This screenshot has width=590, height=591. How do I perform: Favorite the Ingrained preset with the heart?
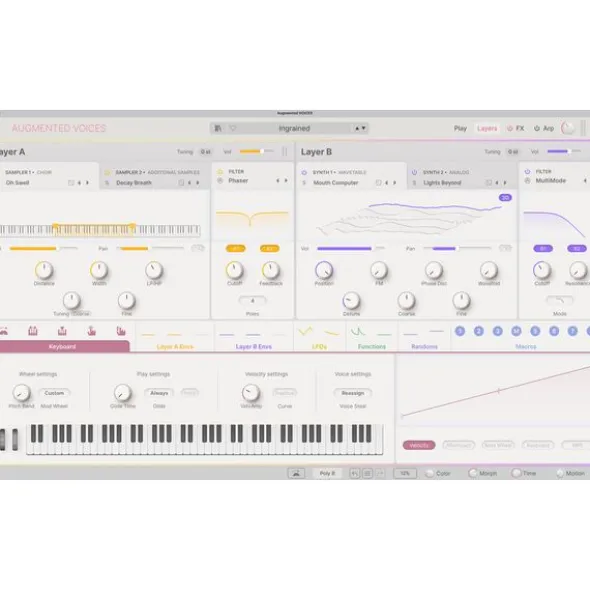[233, 129]
